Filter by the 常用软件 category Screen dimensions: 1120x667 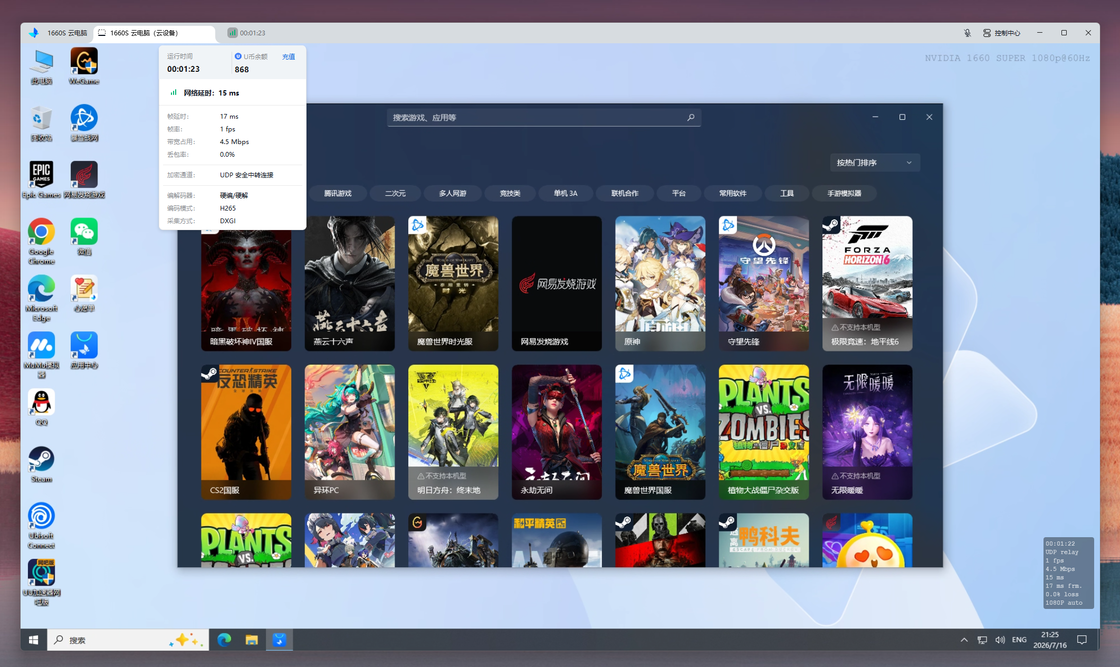[x=732, y=194]
